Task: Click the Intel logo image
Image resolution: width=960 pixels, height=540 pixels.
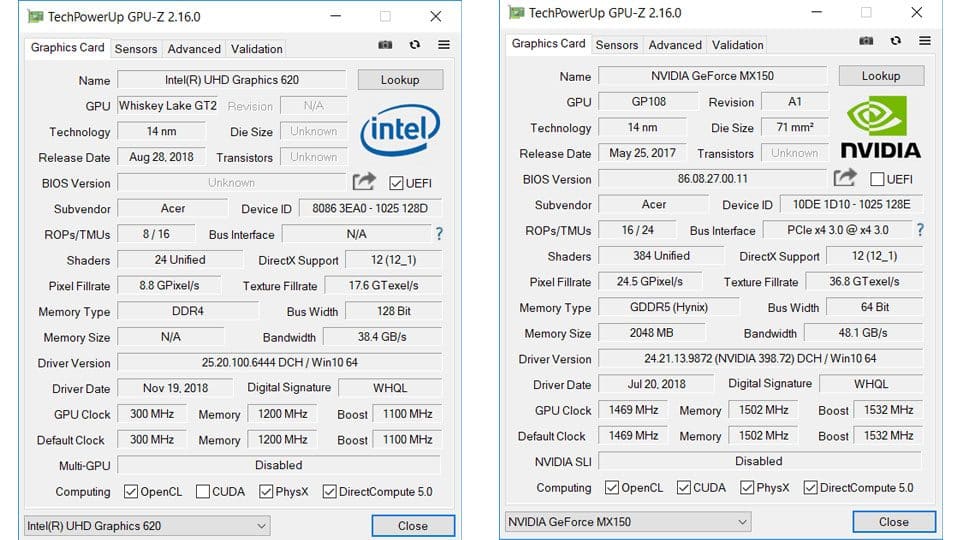Action: pos(400,129)
